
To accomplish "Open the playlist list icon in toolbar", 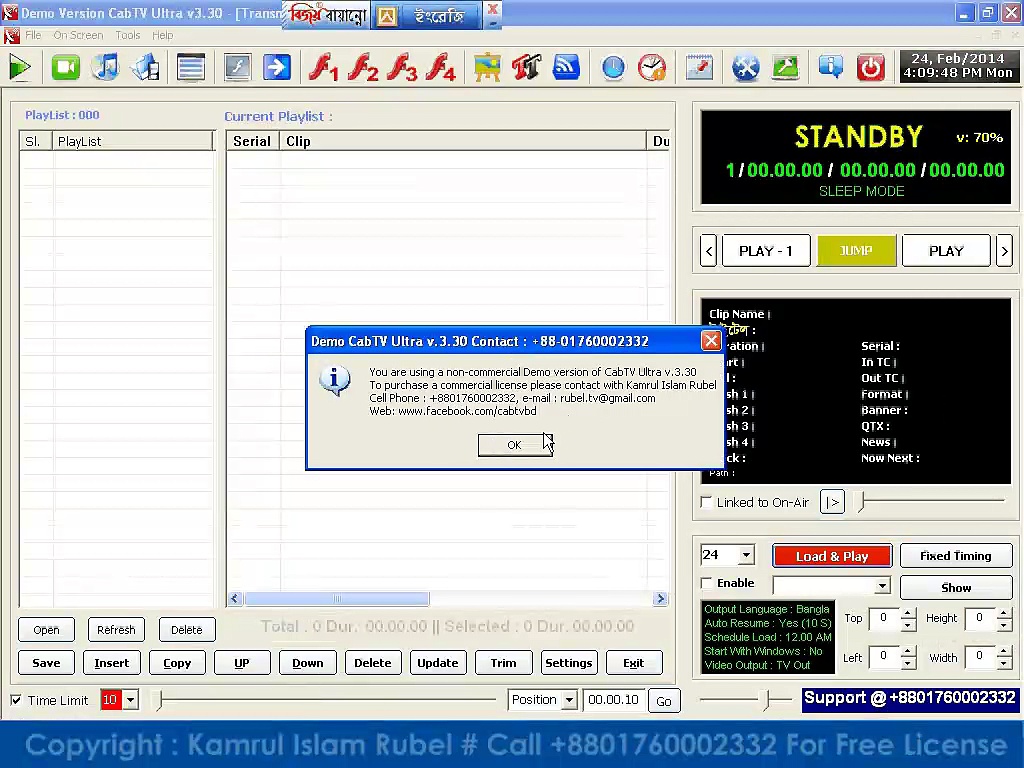I will pyautogui.click(x=191, y=67).
